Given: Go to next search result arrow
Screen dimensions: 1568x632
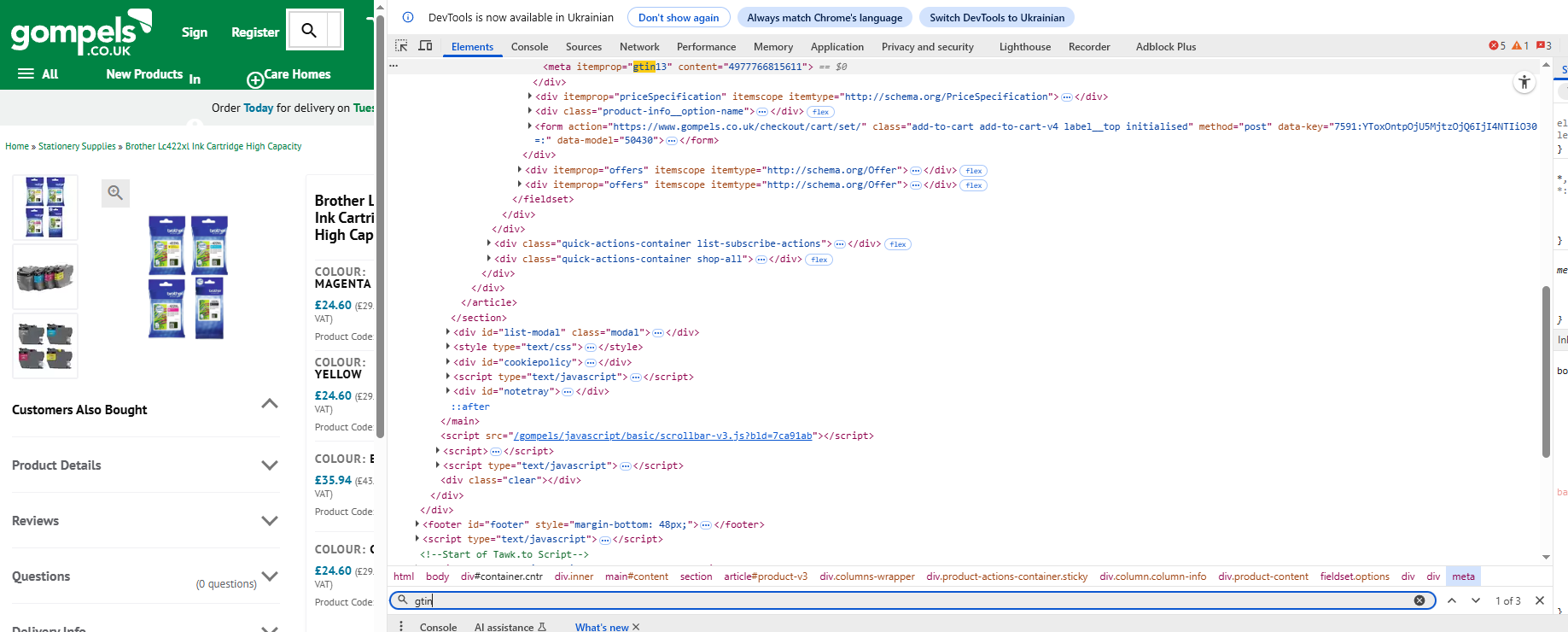Looking at the screenshot, I should (x=1476, y=600).
